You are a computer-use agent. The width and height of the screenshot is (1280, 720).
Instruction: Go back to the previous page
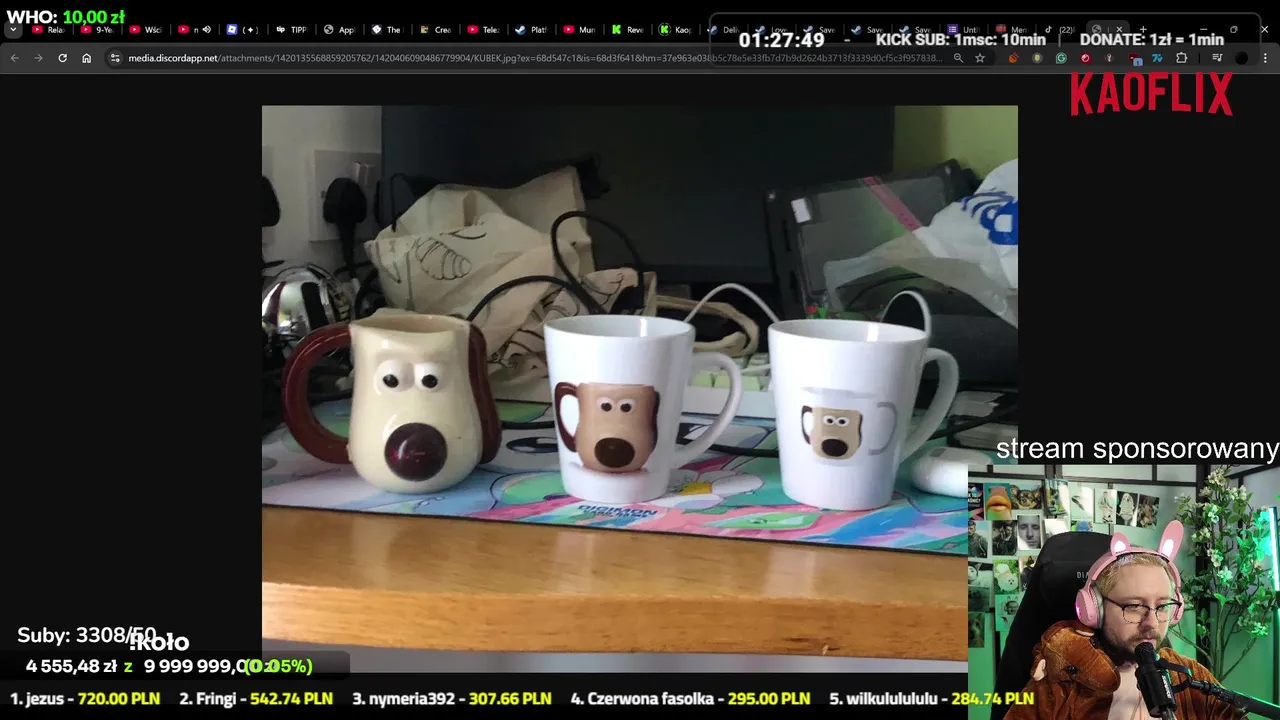point(14,58)
